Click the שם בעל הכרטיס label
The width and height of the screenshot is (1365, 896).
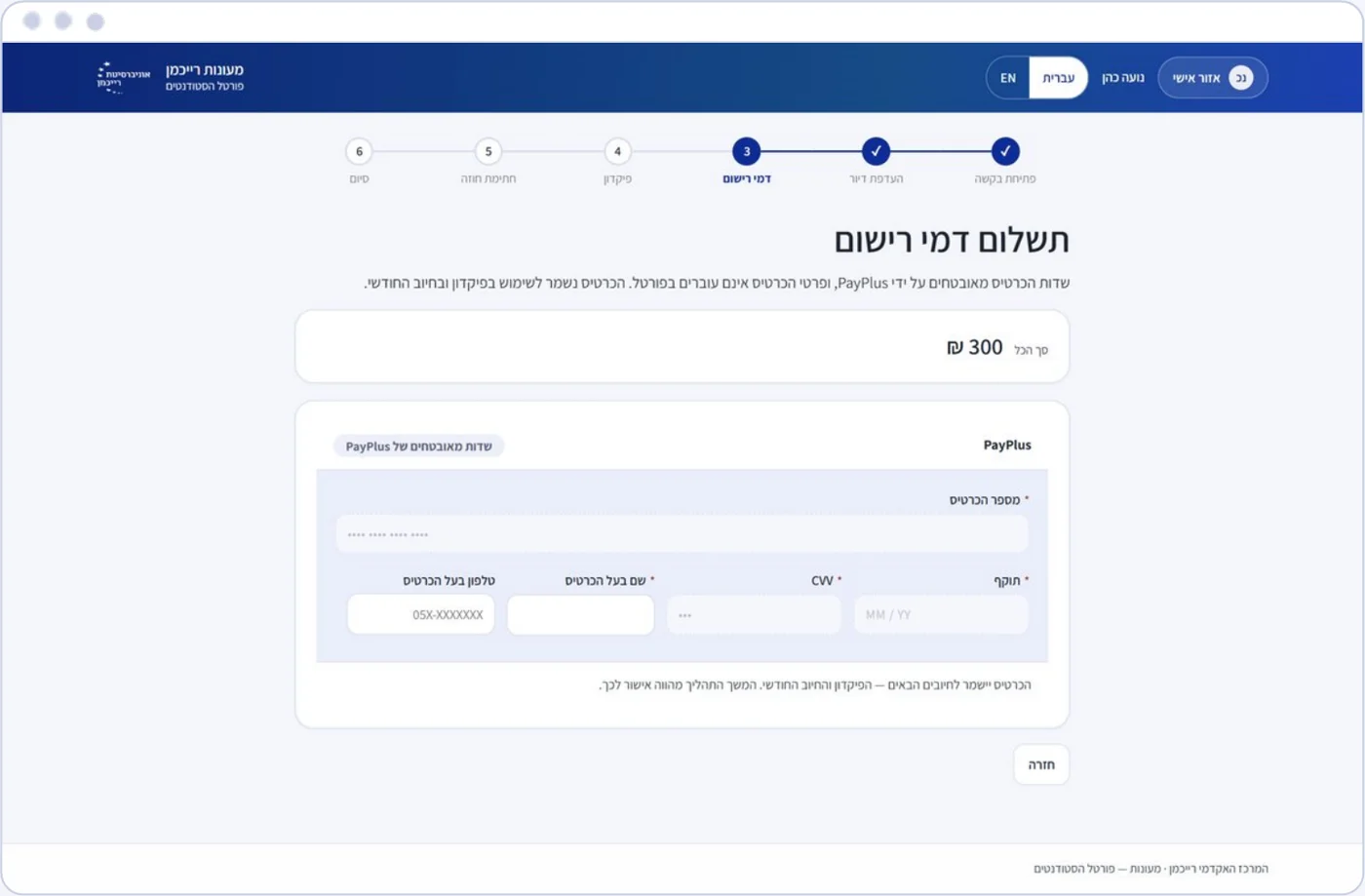pyautogui.click(x=605, y=581)
